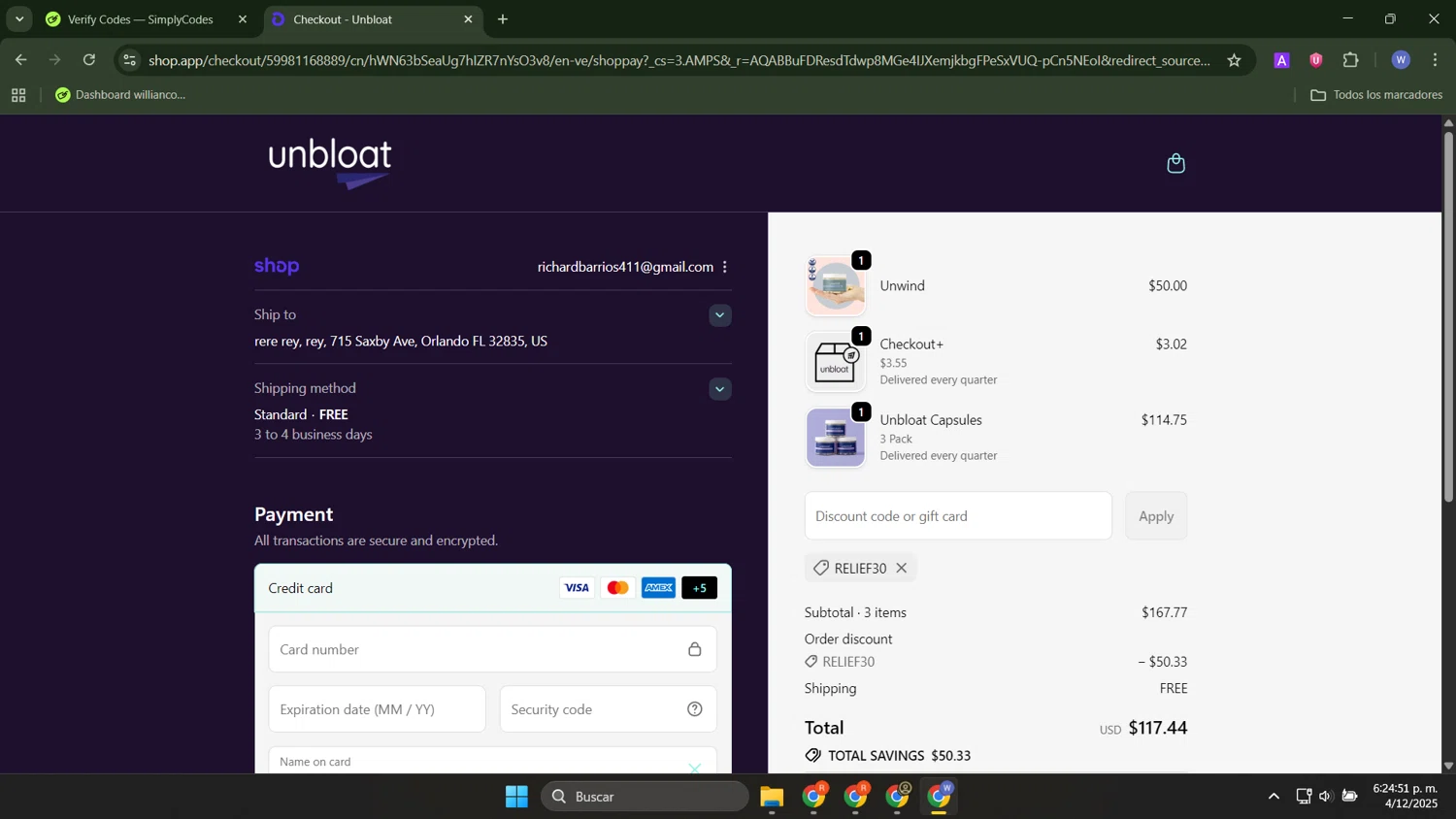The image size is (1456, 819).
Task: Open the shopping bag cart icon
Action: pyautogui.click(x=1175, y=163)
